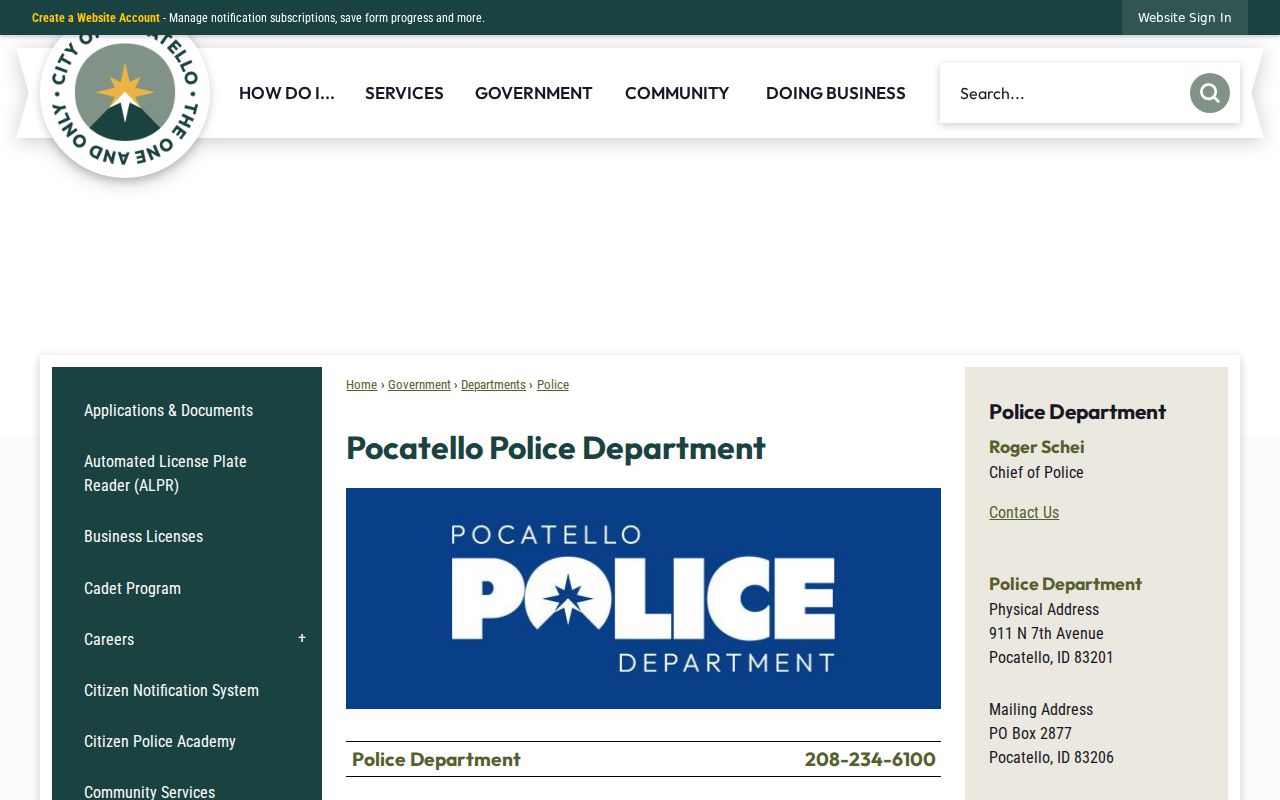Go to Home breadcrumb
Screen dimensions: 1280x800
point(361,385)
